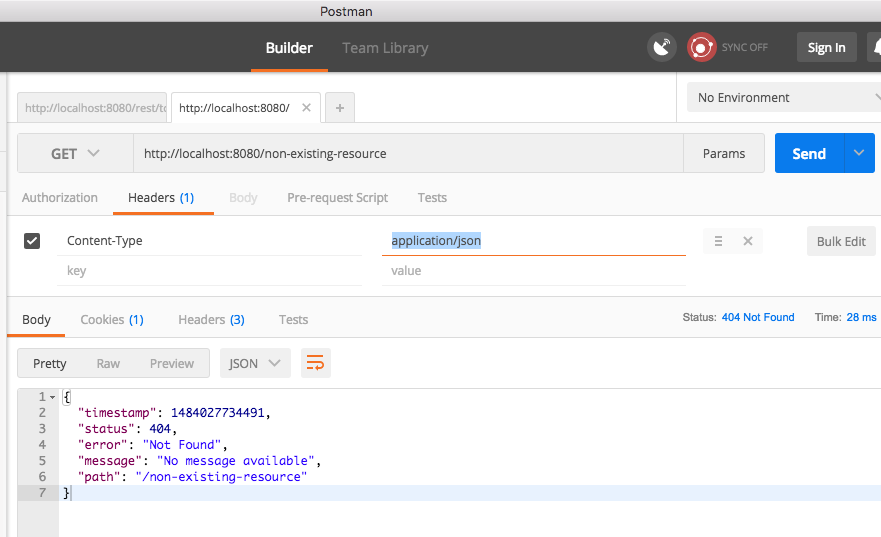
Task: Open the response Cookies tab
Action: (112, 320)
